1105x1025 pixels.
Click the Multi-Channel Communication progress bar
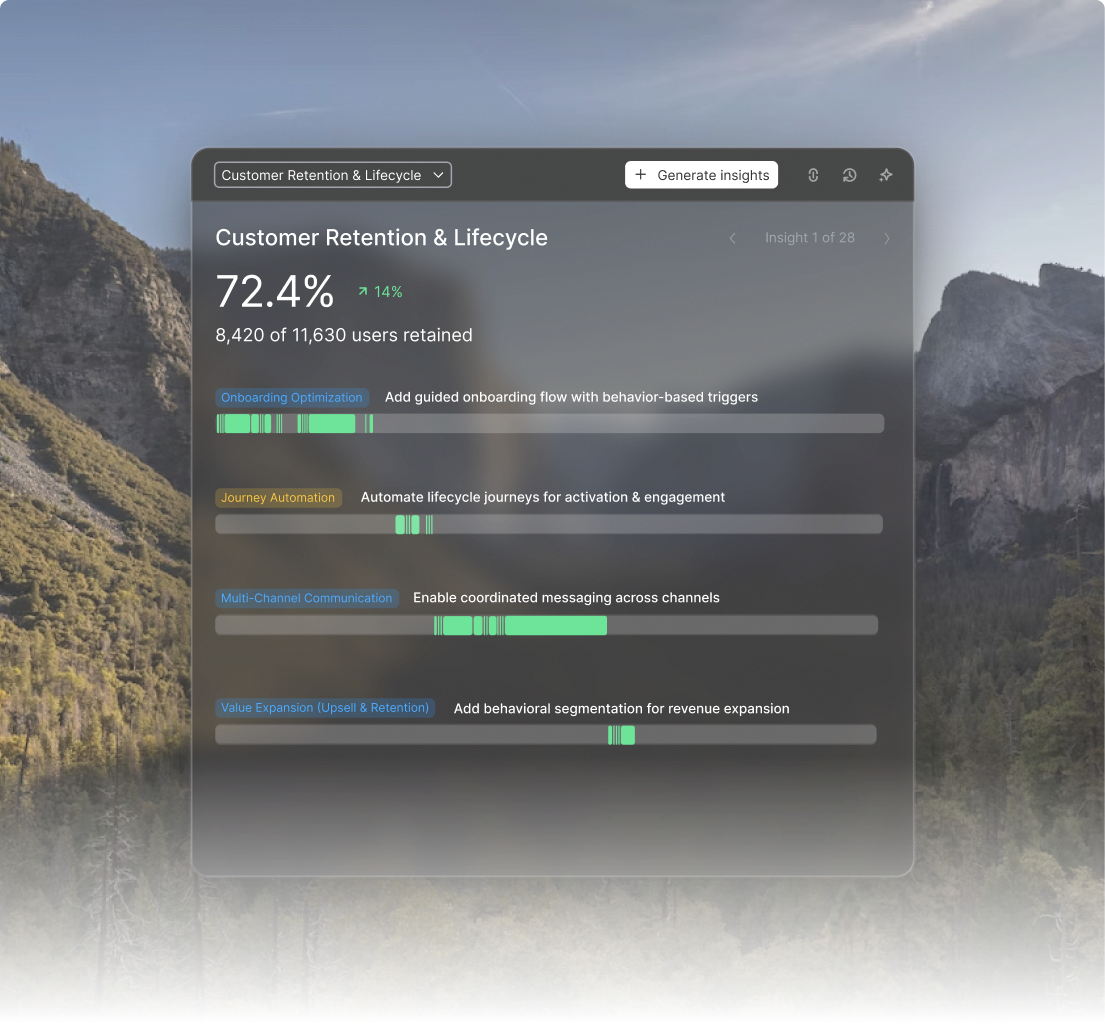(x=547, y=625)
